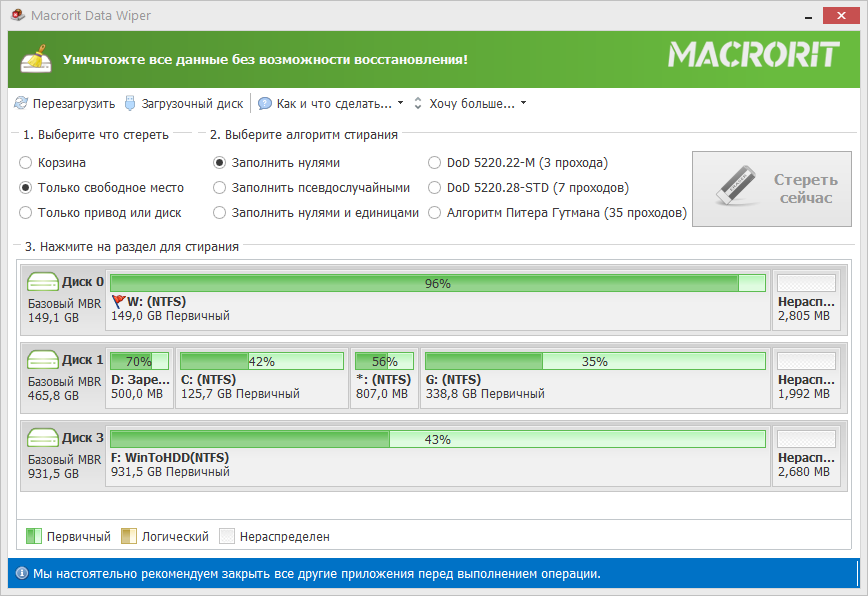The image size is (868, 596).
Task: Click the D: partition 70% usage bar
Action: [140, 361]
